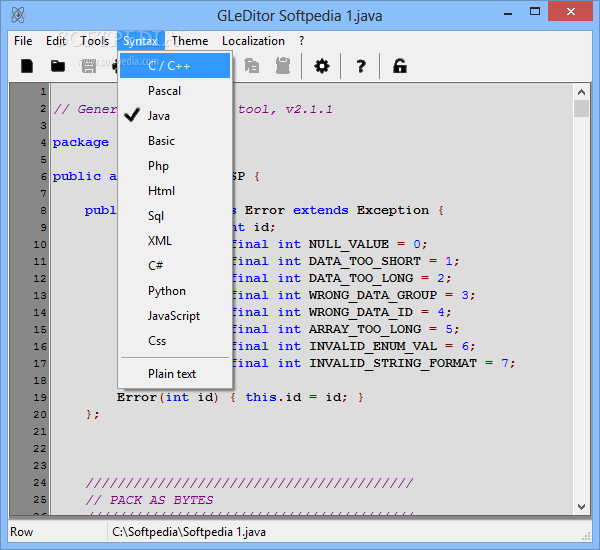
Task: Click the word Exception in line 8
Action: [x=393, y=210]
